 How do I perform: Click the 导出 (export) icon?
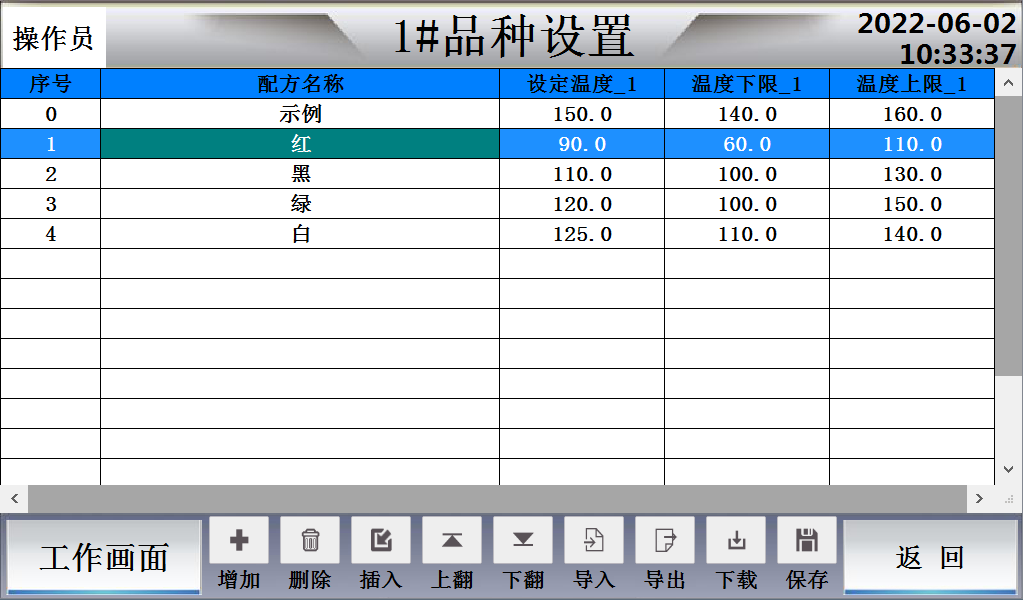664,541
